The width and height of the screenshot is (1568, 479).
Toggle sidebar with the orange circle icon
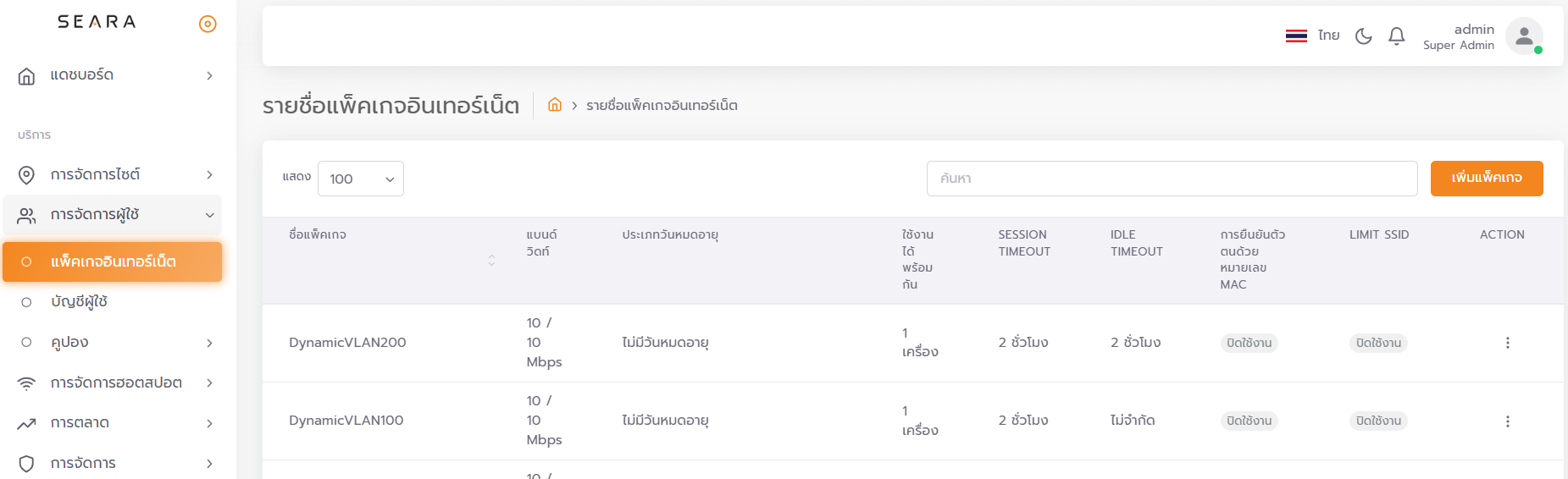pyautogui.click(x=208, y=24)
